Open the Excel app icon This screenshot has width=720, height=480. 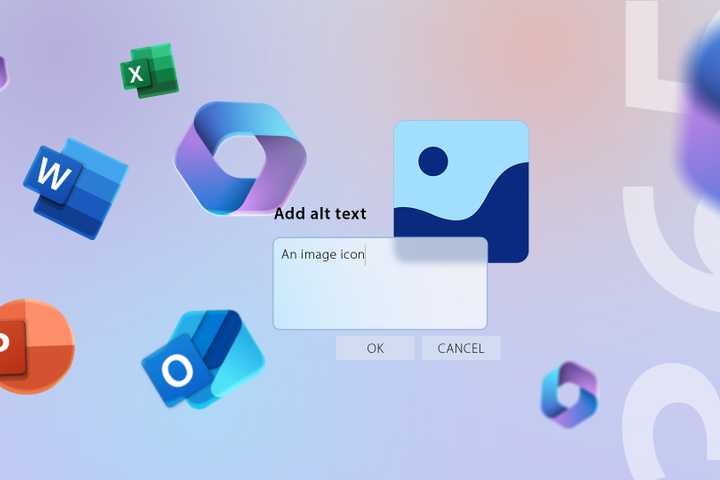click(148, 70)
